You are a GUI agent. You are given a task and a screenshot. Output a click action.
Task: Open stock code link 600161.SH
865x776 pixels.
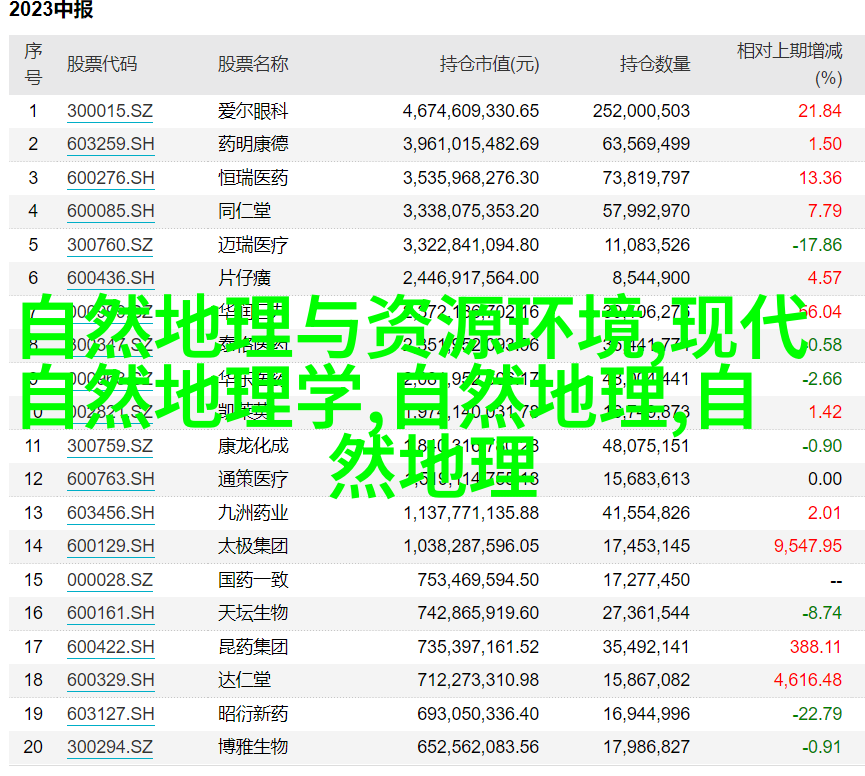tap(110, 613)
